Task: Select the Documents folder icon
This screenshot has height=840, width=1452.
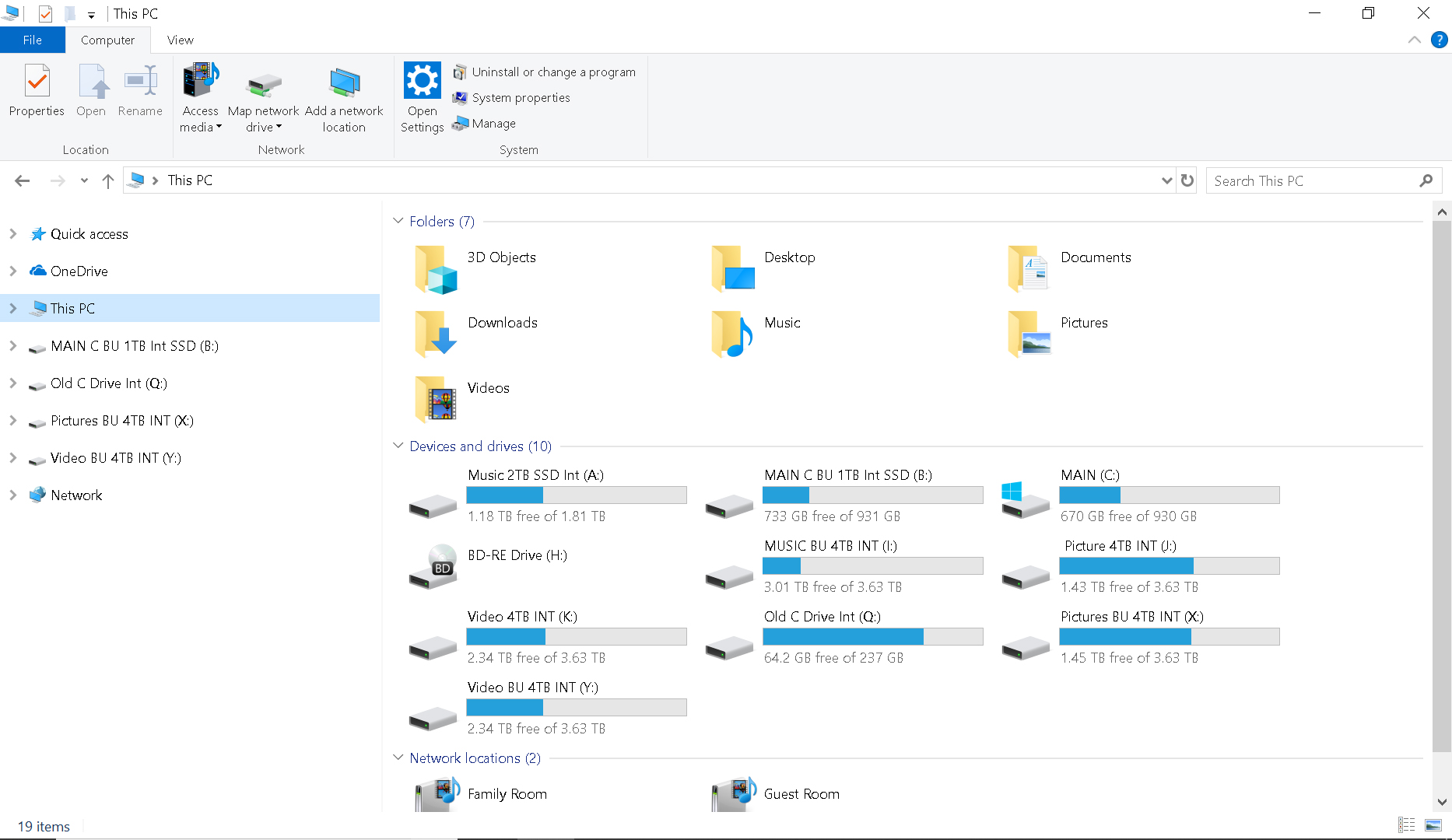Action: tap(1029, 269)
